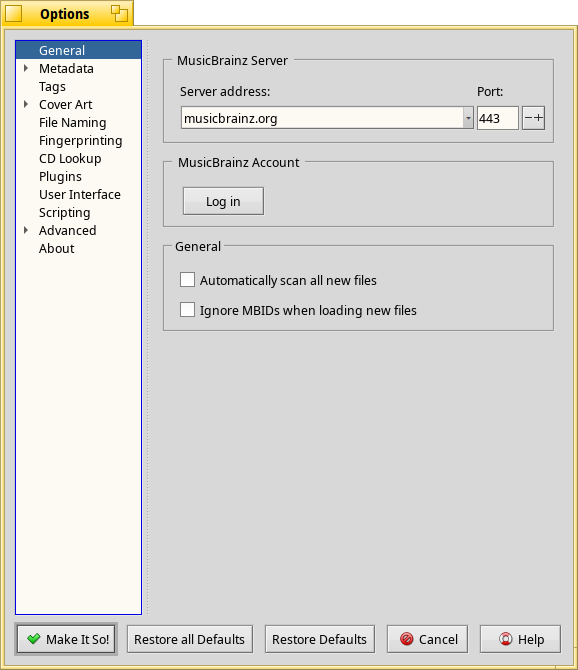Click the yellow close square in the title tab

[13, 13]
